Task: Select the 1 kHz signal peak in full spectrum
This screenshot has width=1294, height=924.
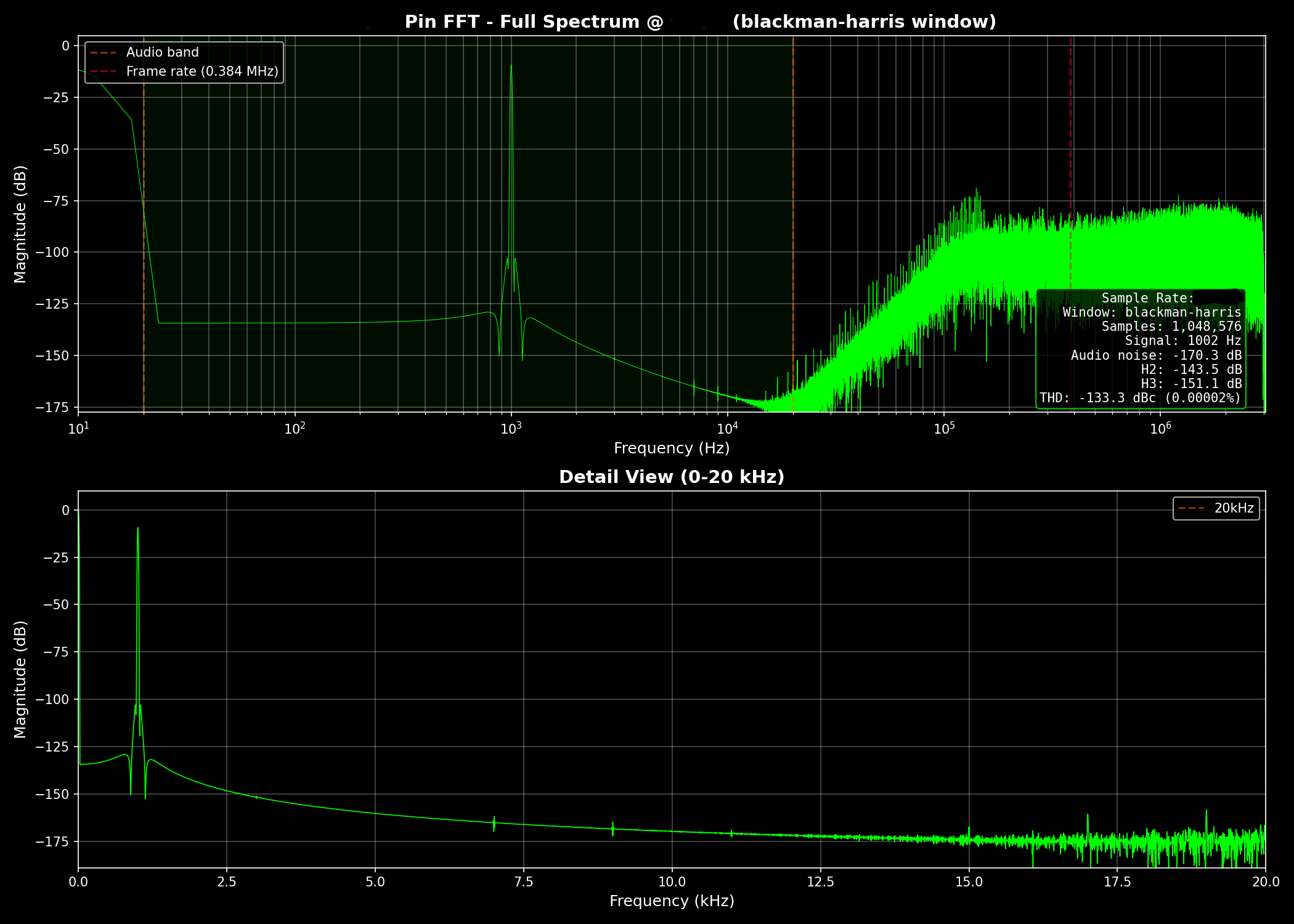Action: [511, 68]
